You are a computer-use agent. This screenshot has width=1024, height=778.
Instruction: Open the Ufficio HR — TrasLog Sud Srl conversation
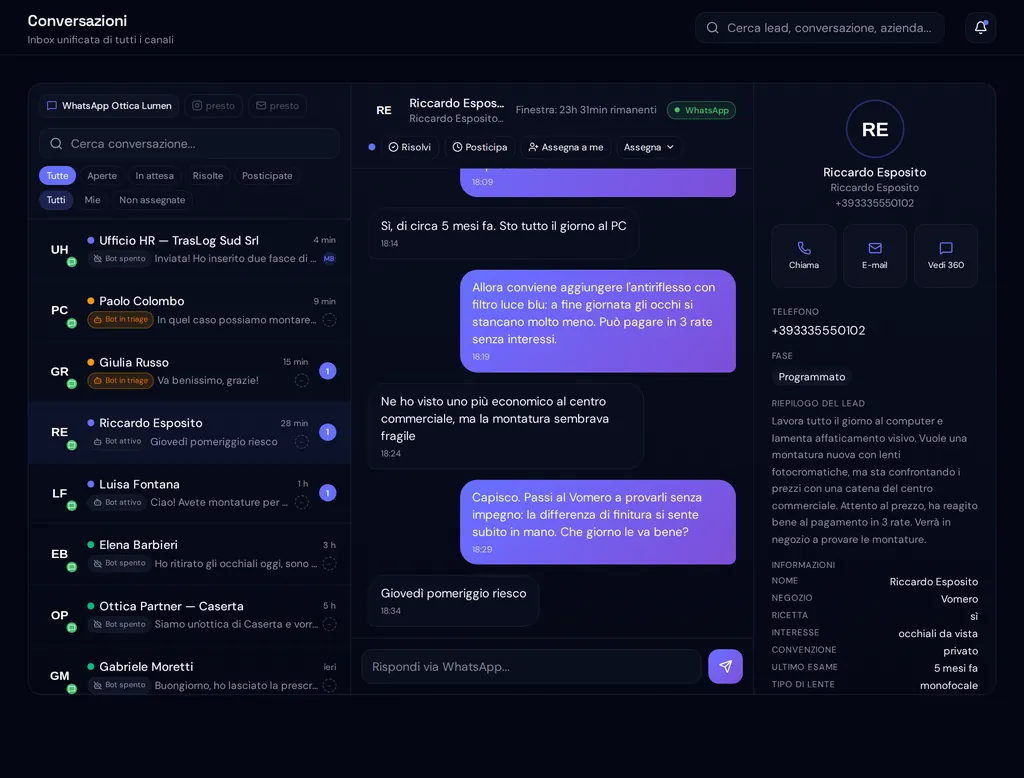[x=189, y=250]
